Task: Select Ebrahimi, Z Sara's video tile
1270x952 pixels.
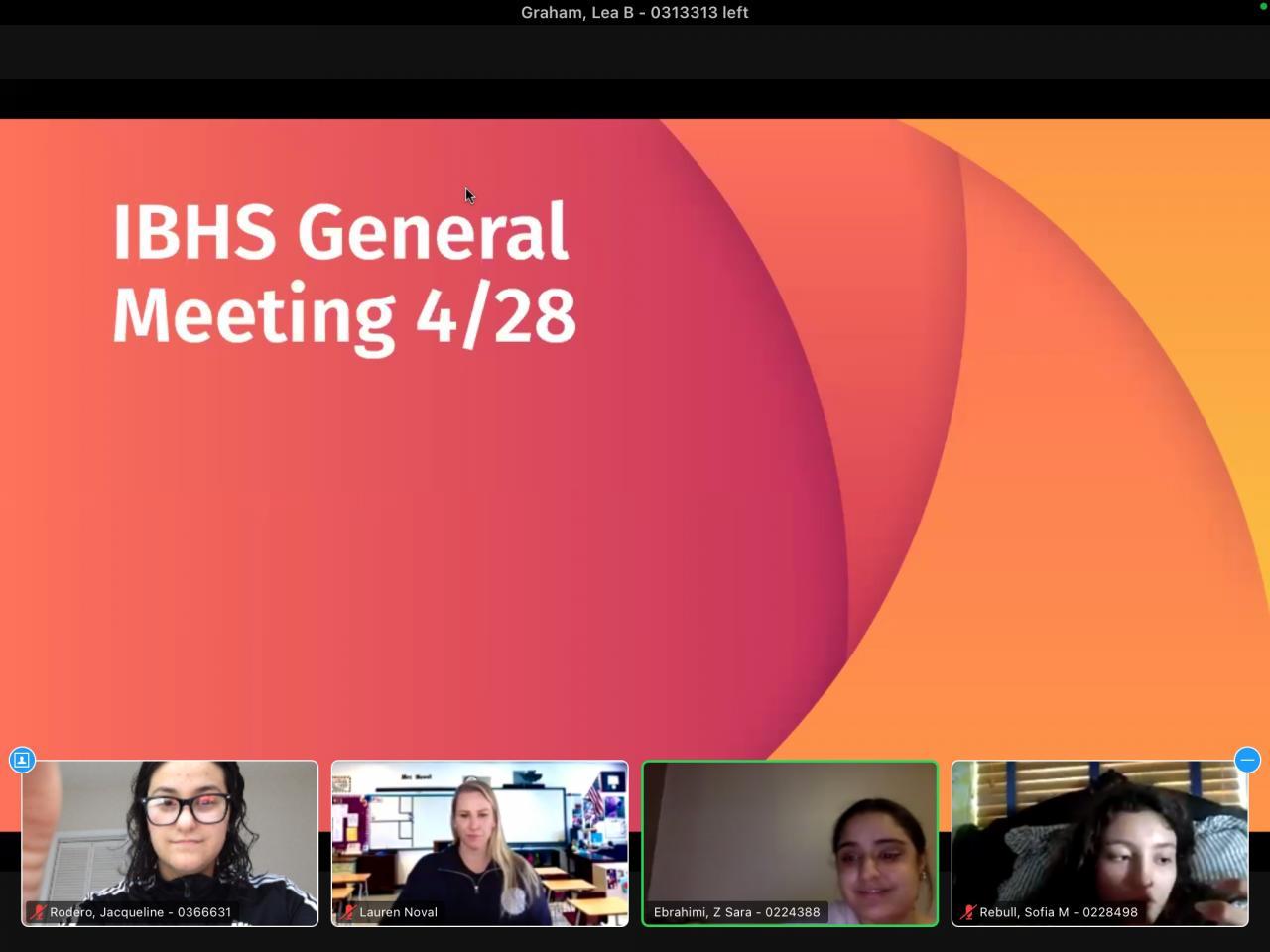Action: pyautogui.click(x=790, y=844)
